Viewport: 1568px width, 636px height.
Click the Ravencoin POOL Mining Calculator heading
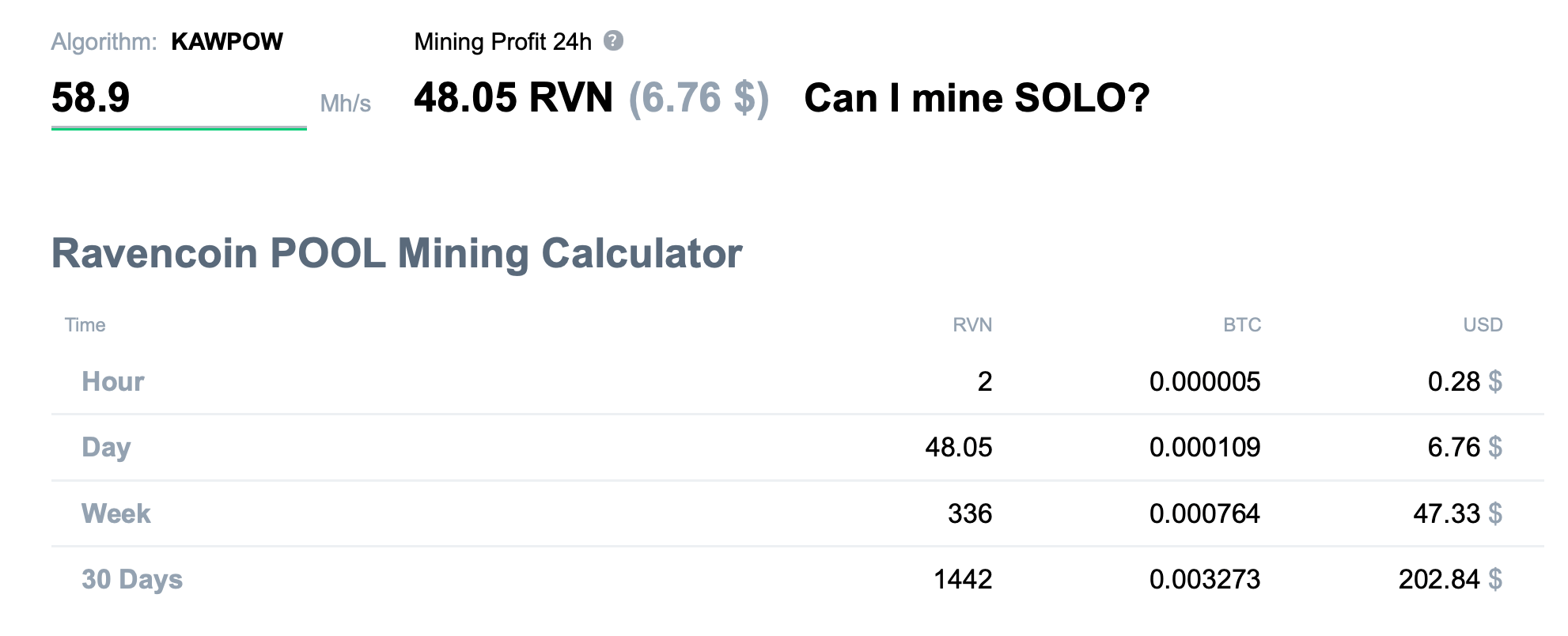pos(396,254)
